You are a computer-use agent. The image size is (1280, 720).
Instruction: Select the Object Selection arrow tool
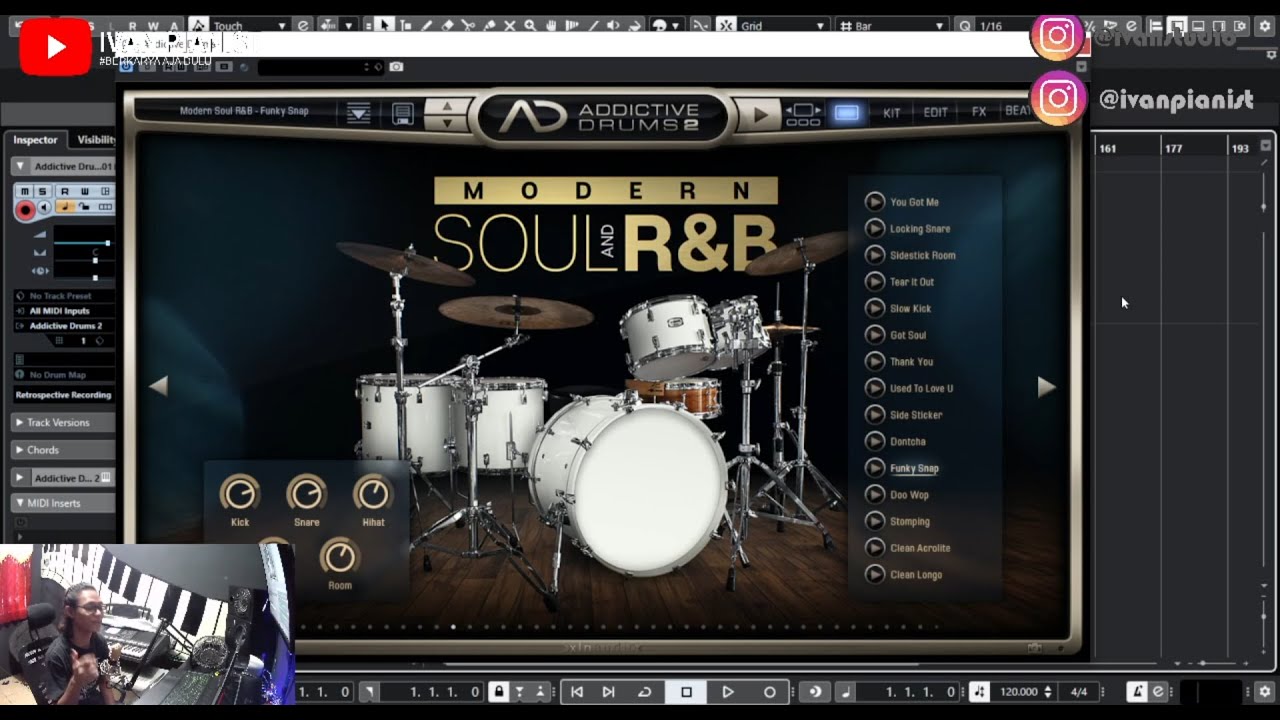click(x=384, y=25)
